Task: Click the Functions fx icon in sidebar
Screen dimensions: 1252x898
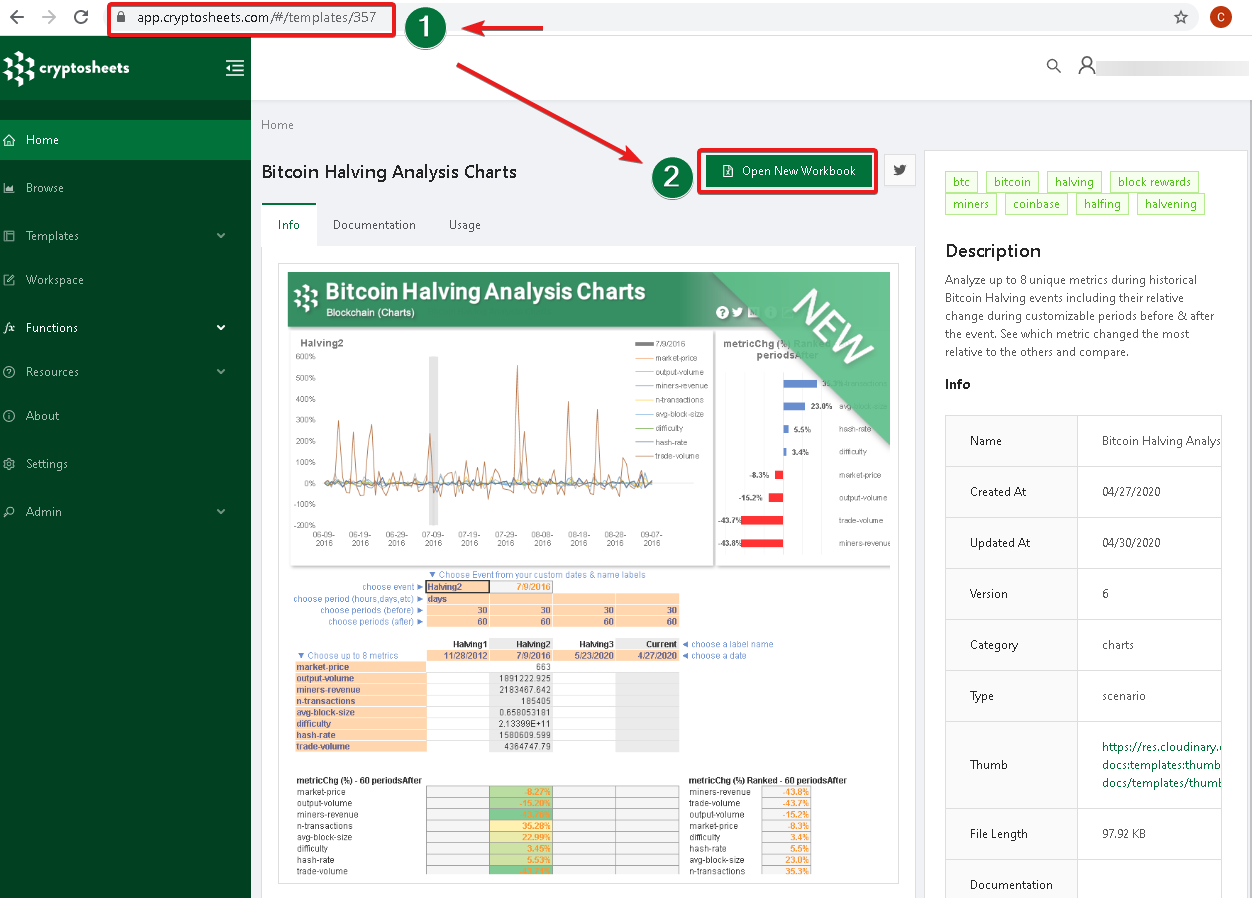Action: click(x=10, y=328)
